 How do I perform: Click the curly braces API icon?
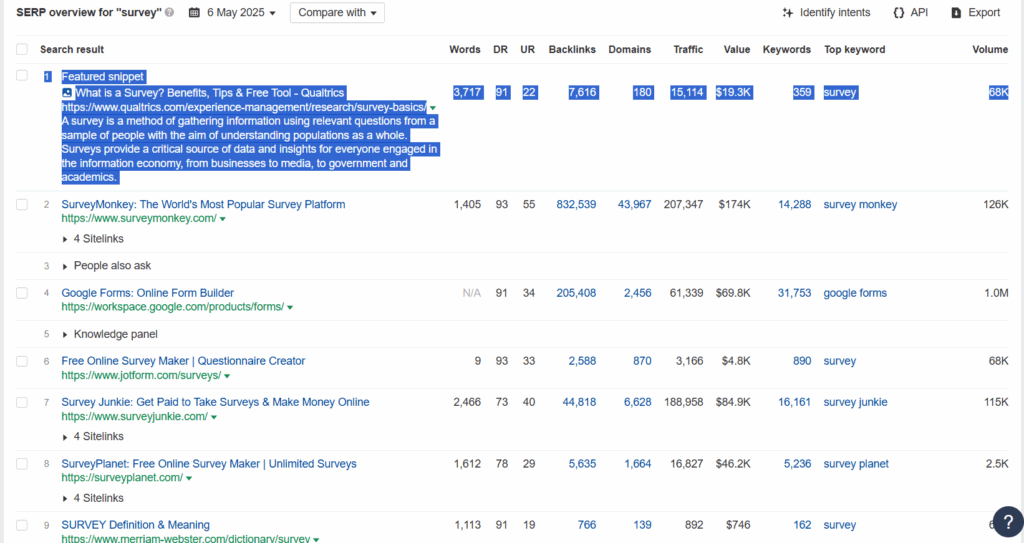(x=899, y=12)
